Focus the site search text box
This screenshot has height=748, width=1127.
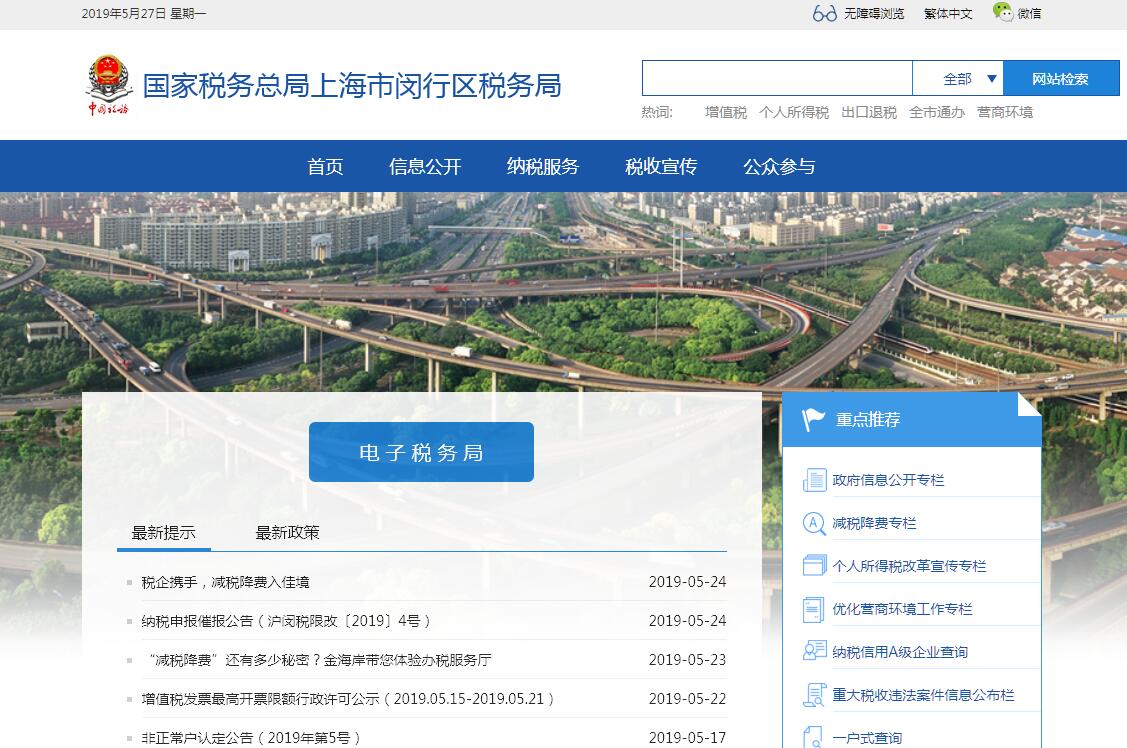click(x=776, y=79)
